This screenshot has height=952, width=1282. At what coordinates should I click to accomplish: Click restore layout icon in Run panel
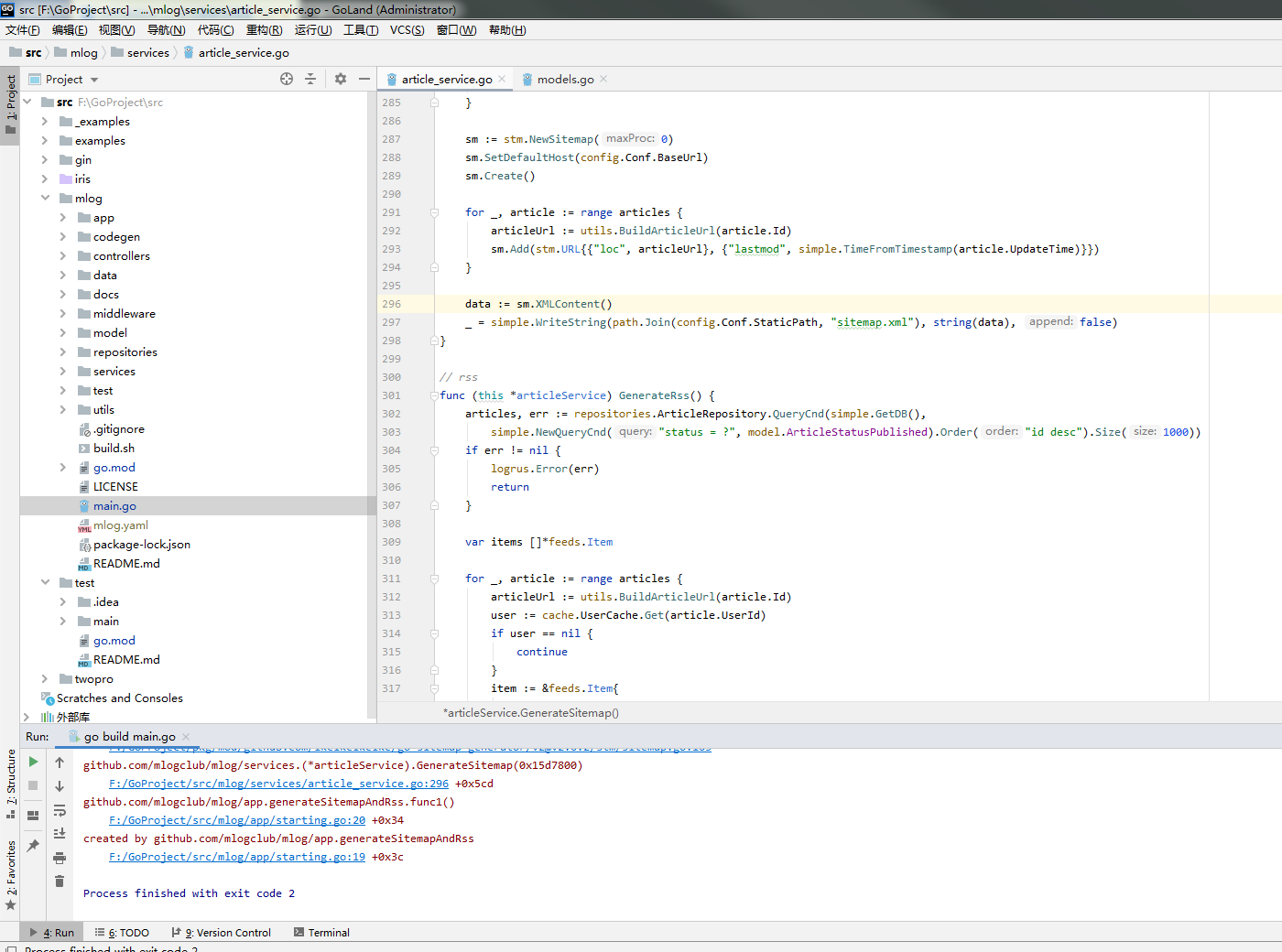coord(33,815)
